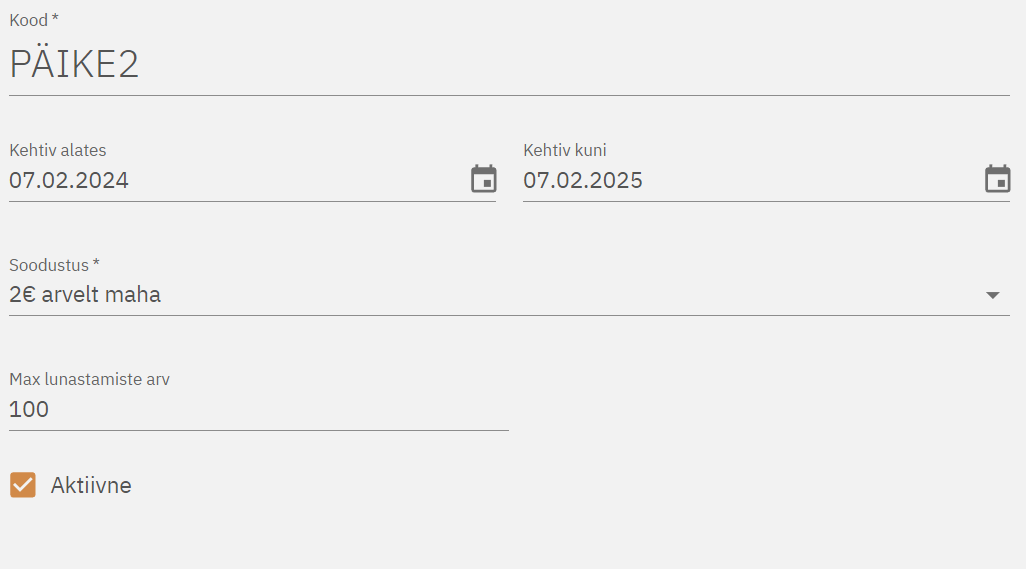Click the Kood label

pyautogui.click(x=28, y=20)
